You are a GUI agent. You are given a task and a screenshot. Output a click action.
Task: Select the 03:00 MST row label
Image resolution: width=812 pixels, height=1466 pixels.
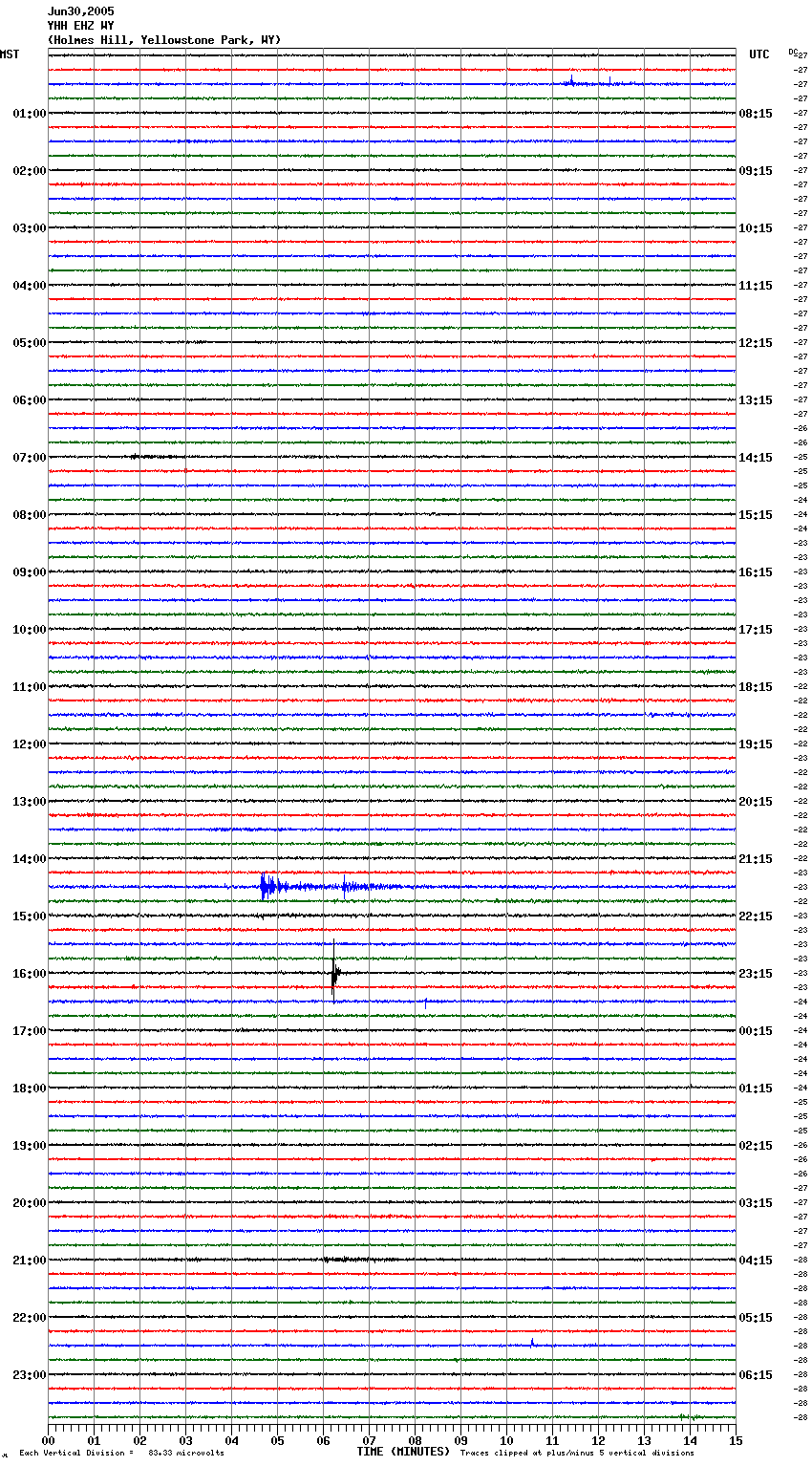[29, 228]
